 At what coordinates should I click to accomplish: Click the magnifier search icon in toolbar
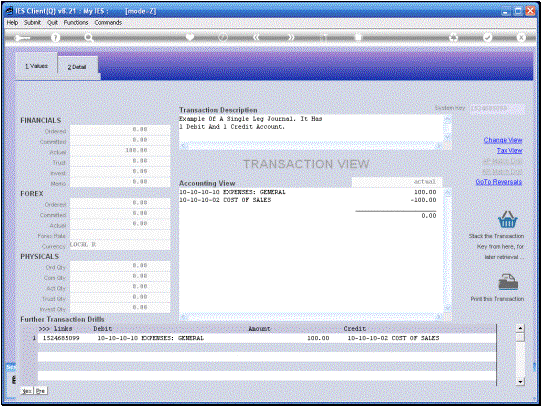(89, 38)
